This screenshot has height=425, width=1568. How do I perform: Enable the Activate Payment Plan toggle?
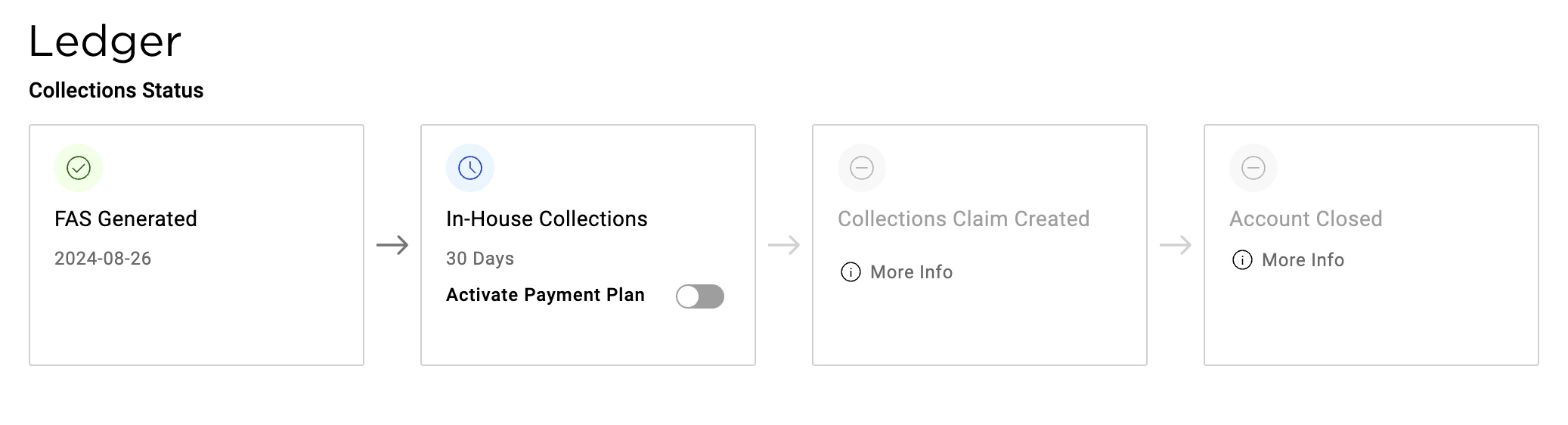click(700, 296)
